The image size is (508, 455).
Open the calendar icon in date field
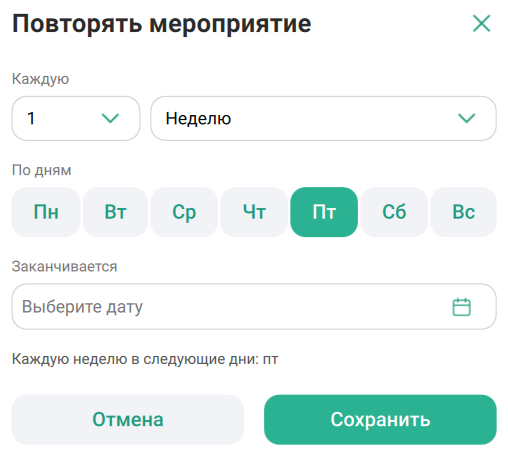[462, 307]
